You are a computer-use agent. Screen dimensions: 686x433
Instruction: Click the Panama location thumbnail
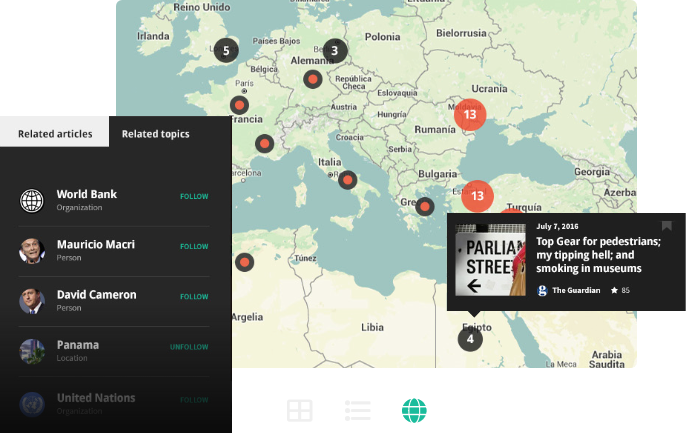32,351
